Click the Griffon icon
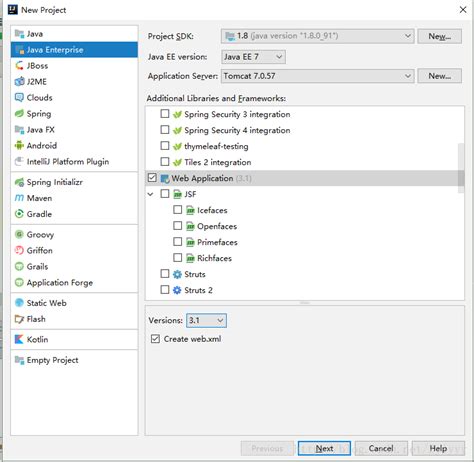Viewport: 474px width, 462px height. (x=19, y=250)
